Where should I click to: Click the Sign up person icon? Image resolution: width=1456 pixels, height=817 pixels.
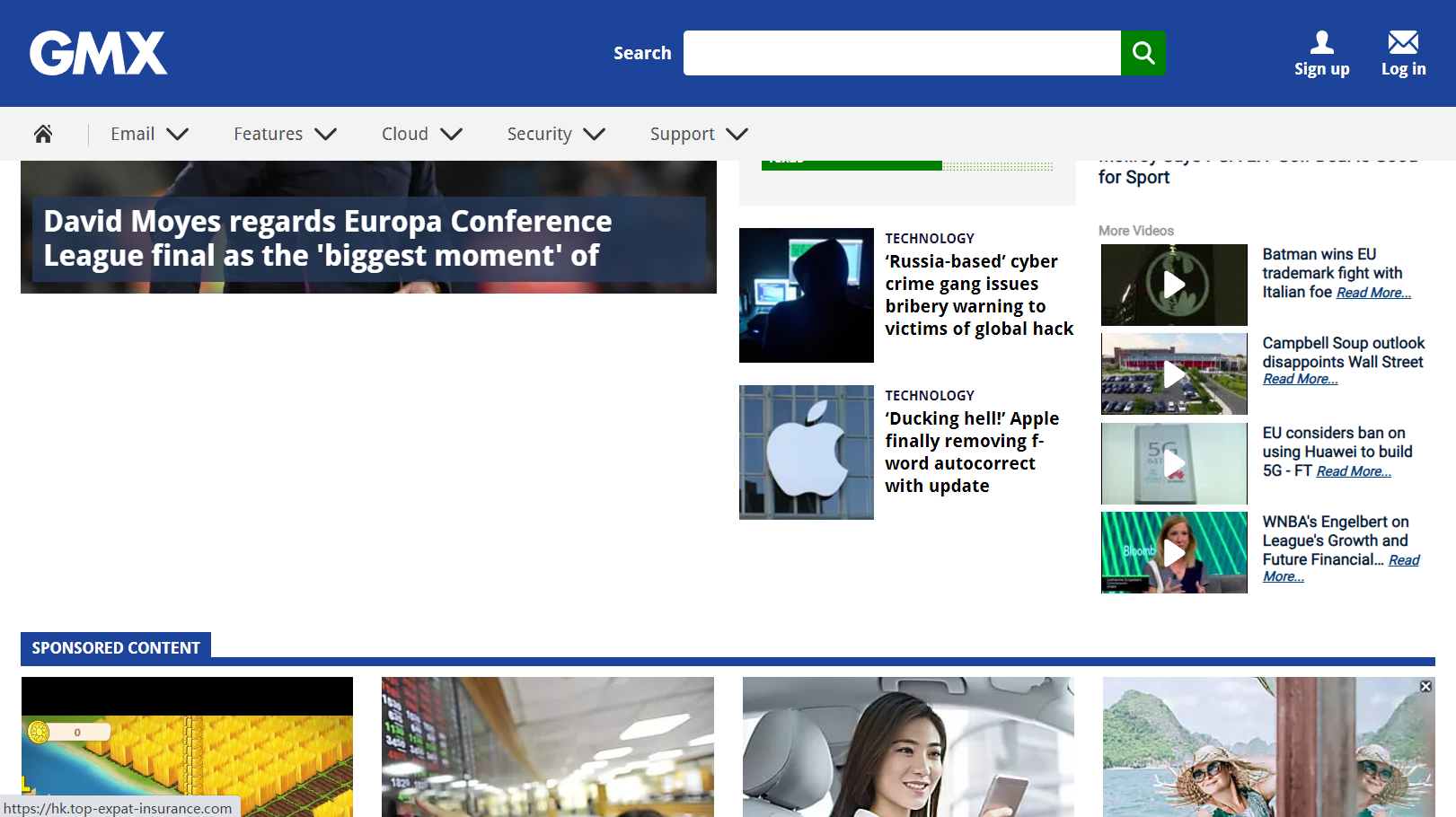tap(1321, 42)
